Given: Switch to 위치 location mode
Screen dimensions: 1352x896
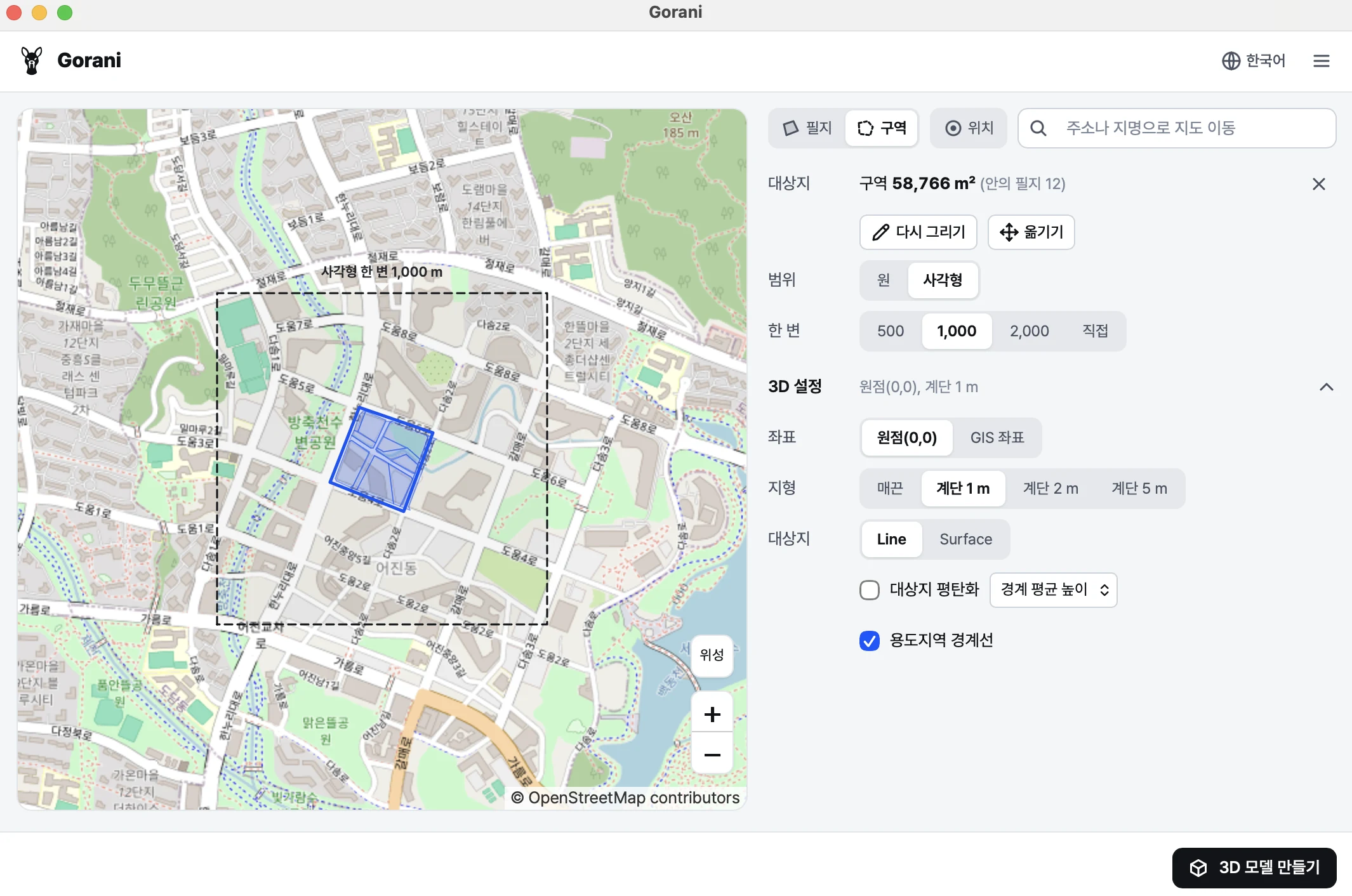Looking at the screenshot, I should pos(969,128).
